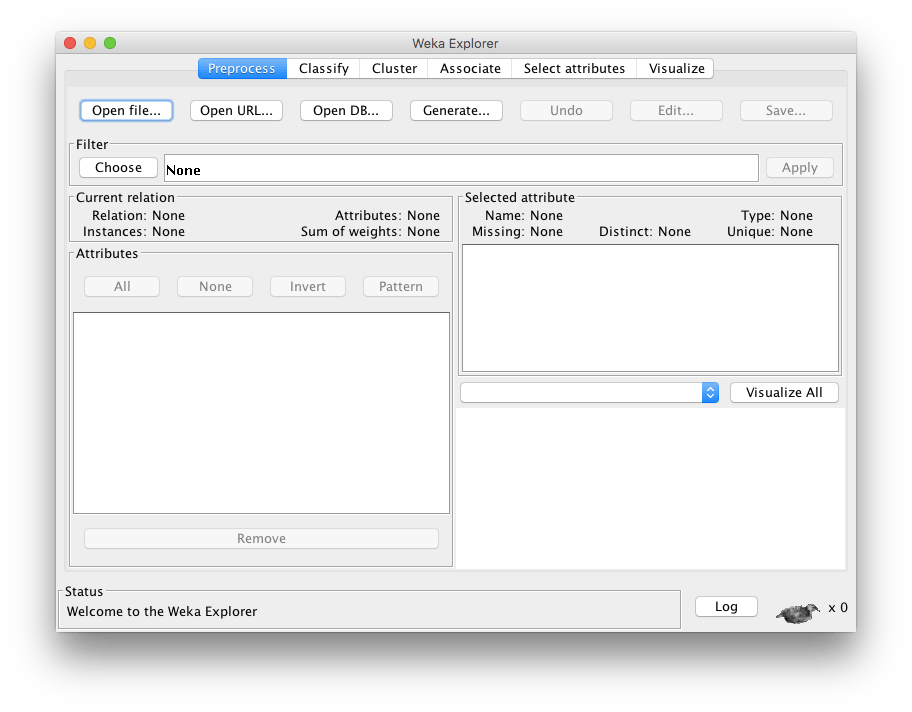The image size is (912, 712).
Task: Click the 'Distinct: None' text
Action: 645,232
